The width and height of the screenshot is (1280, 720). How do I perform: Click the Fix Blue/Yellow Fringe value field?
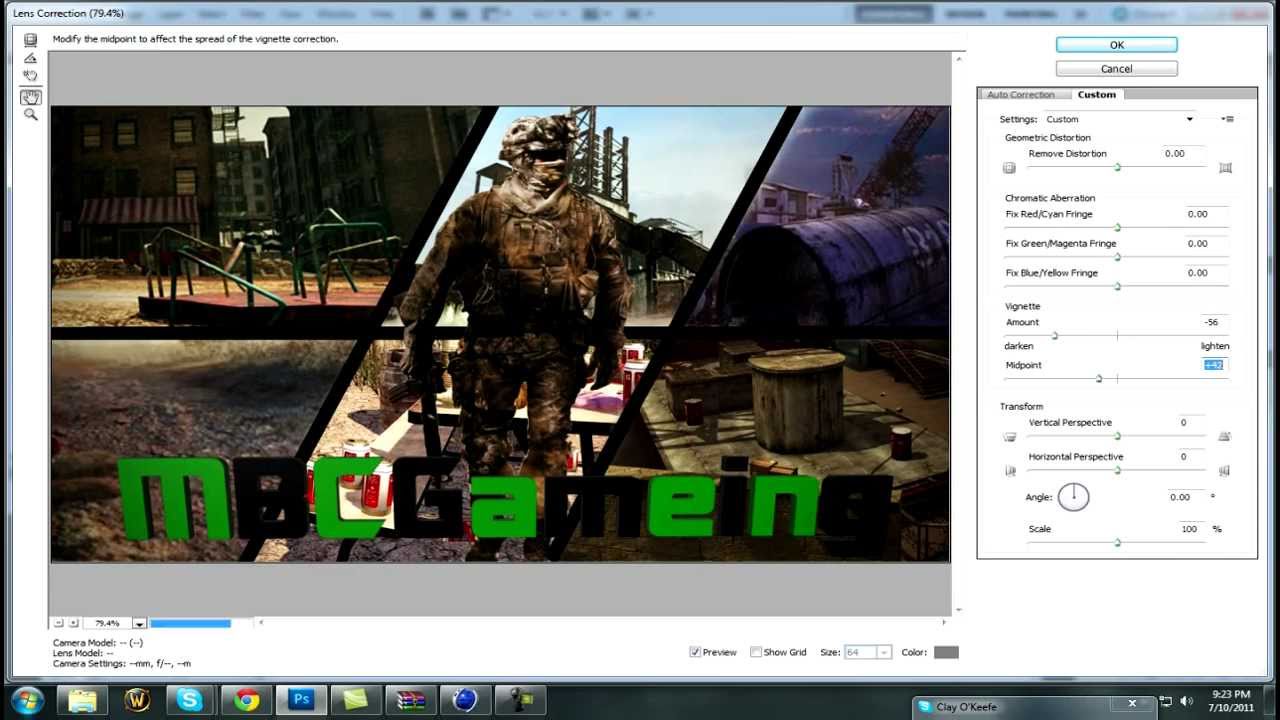(1207, 273)
